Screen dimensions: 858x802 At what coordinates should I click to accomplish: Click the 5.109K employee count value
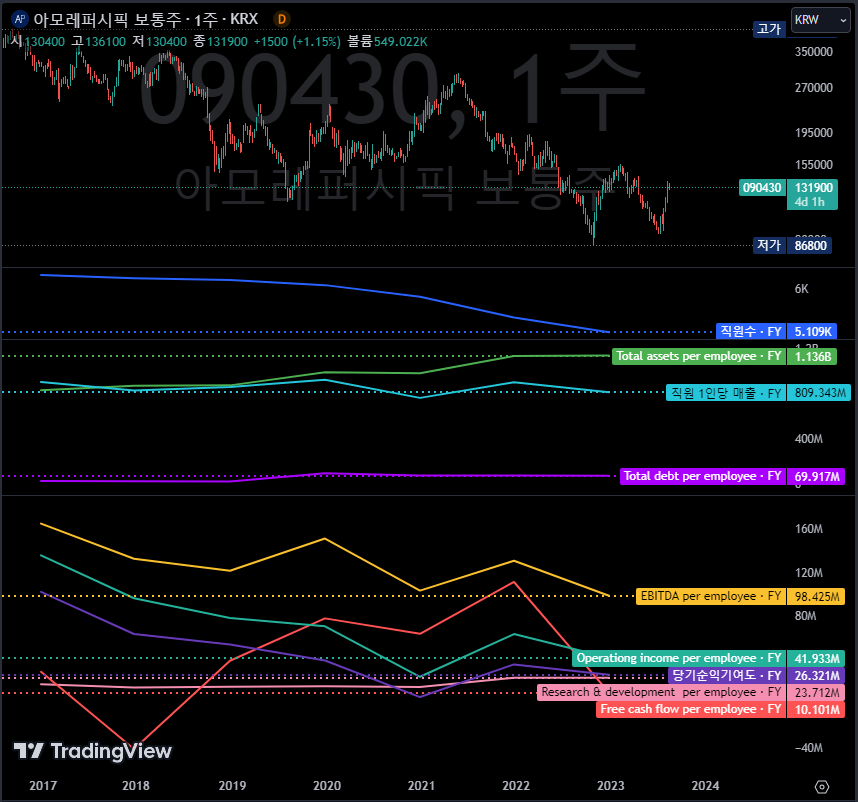(x=813, y=332)
